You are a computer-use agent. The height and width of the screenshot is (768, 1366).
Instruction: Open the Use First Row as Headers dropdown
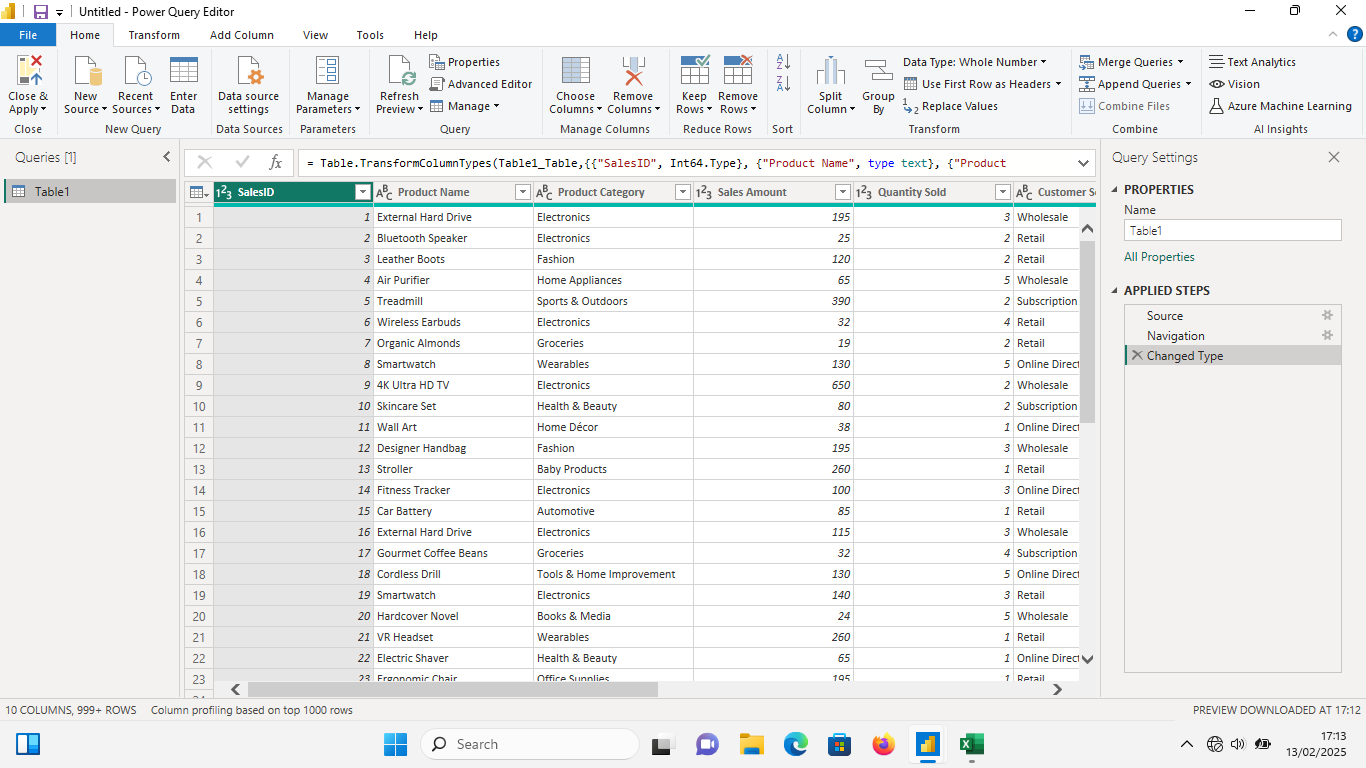tap(982, 84)
